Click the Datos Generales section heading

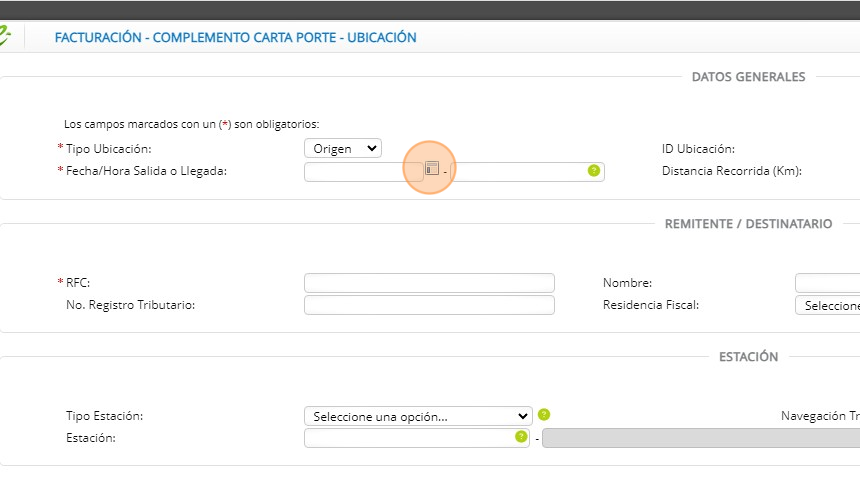(748, 77)
